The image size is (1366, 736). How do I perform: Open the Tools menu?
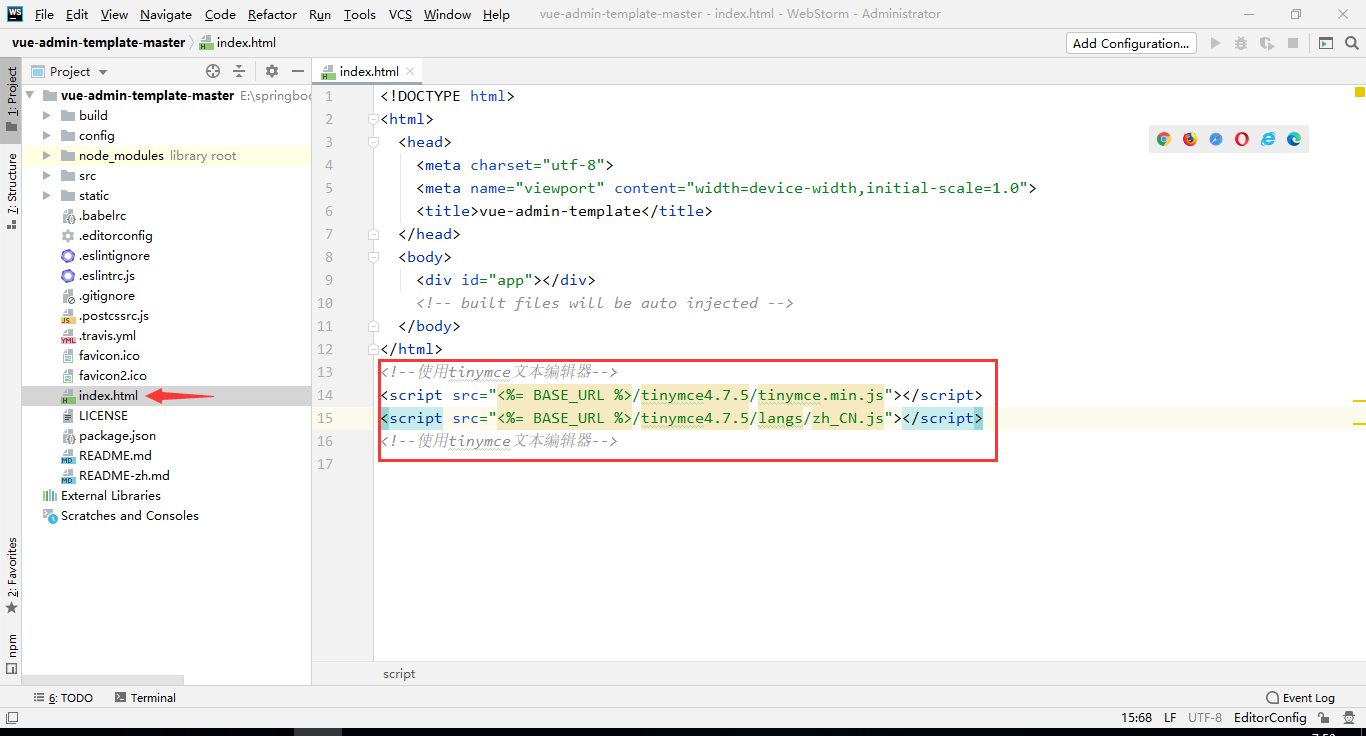[360, 14]
